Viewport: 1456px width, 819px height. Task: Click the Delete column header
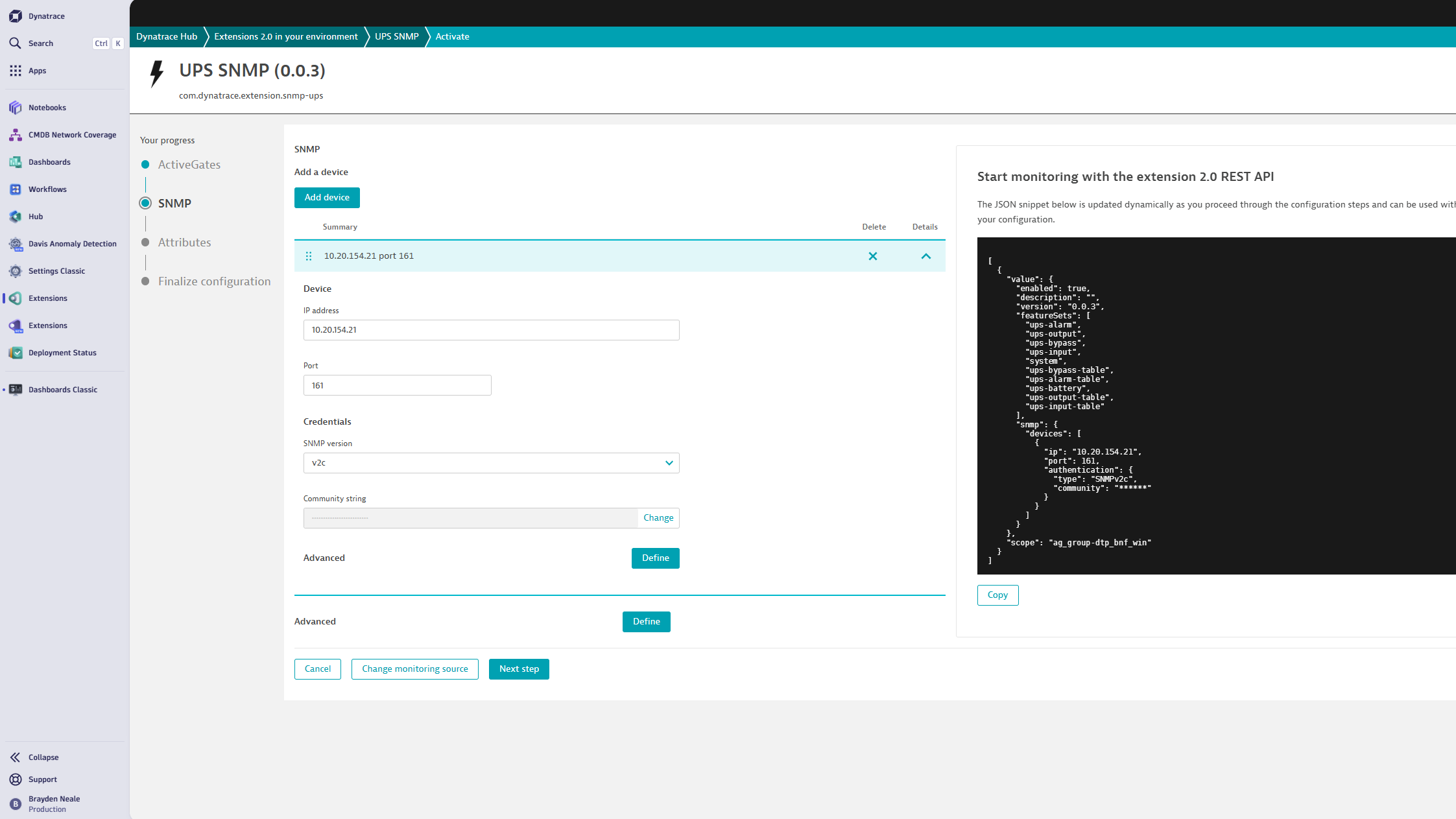pos(874,227)
